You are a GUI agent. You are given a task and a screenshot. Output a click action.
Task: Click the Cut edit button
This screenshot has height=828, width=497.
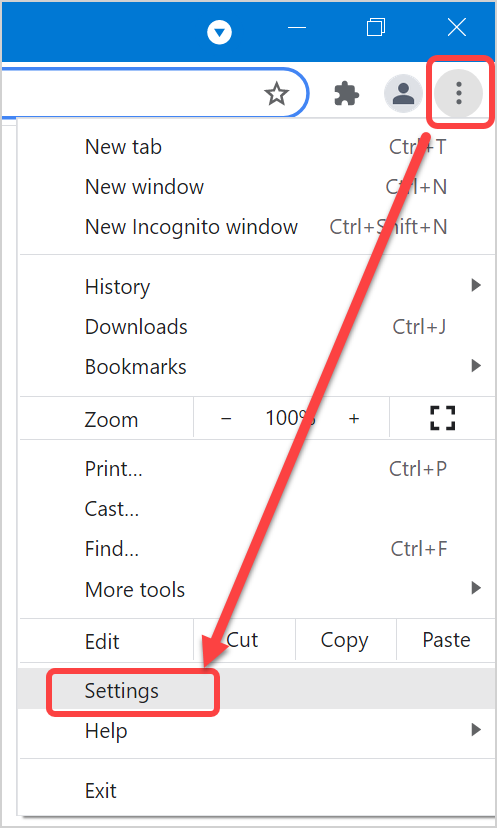point(244,641)
